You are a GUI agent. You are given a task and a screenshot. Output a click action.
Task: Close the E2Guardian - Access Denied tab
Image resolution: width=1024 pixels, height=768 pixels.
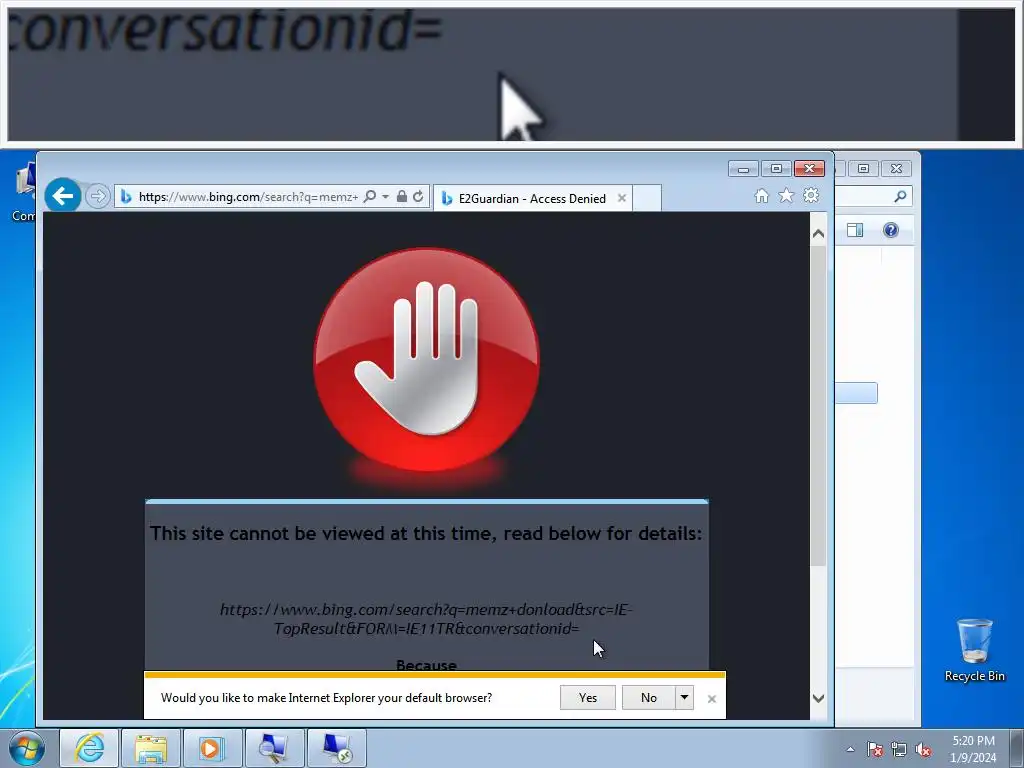(x=622, y=198)
